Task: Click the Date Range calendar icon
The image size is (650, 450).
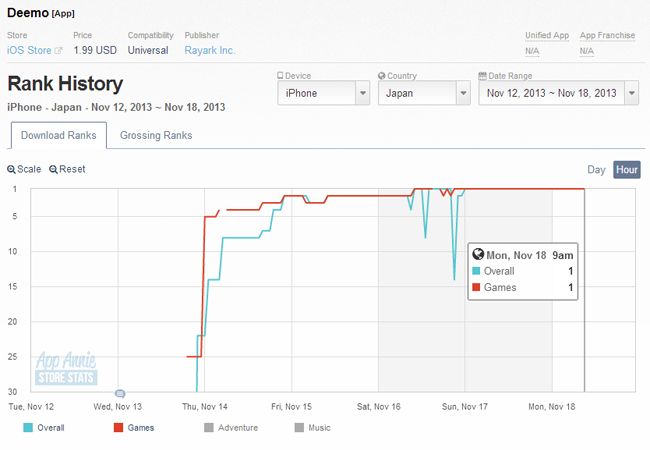Action: tap(483, 76)
